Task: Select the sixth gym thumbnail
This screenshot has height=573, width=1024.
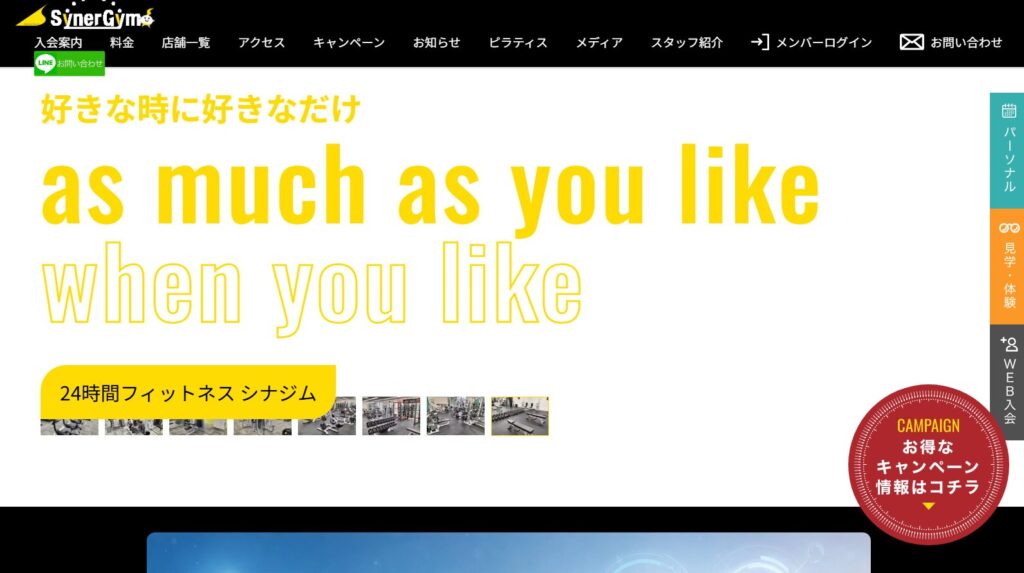Action: coord(391,416)
